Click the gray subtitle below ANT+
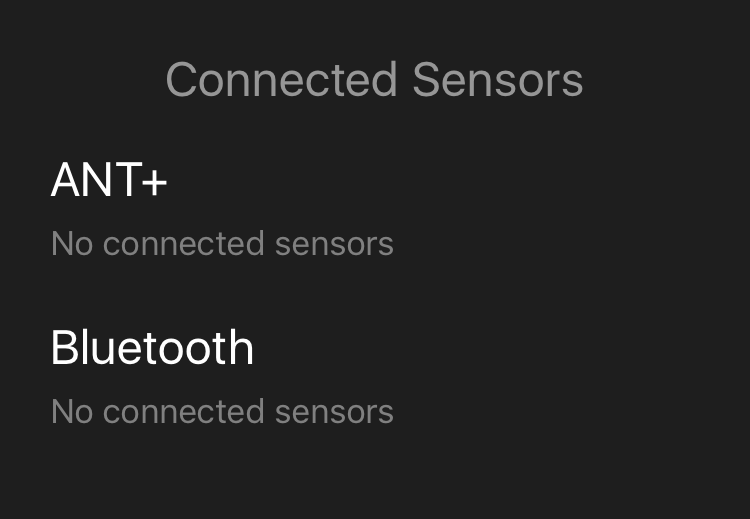The width and height of the screenshot is (750, 519). [222, 243]
